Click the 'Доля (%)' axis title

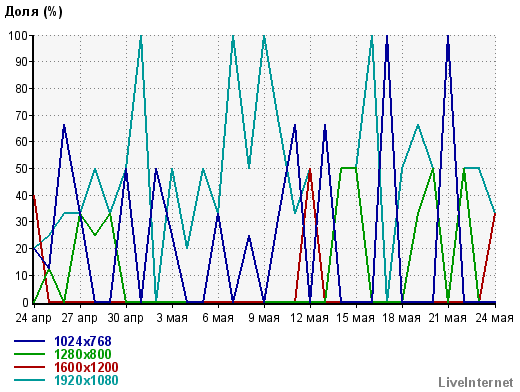(x=33, y=12)
